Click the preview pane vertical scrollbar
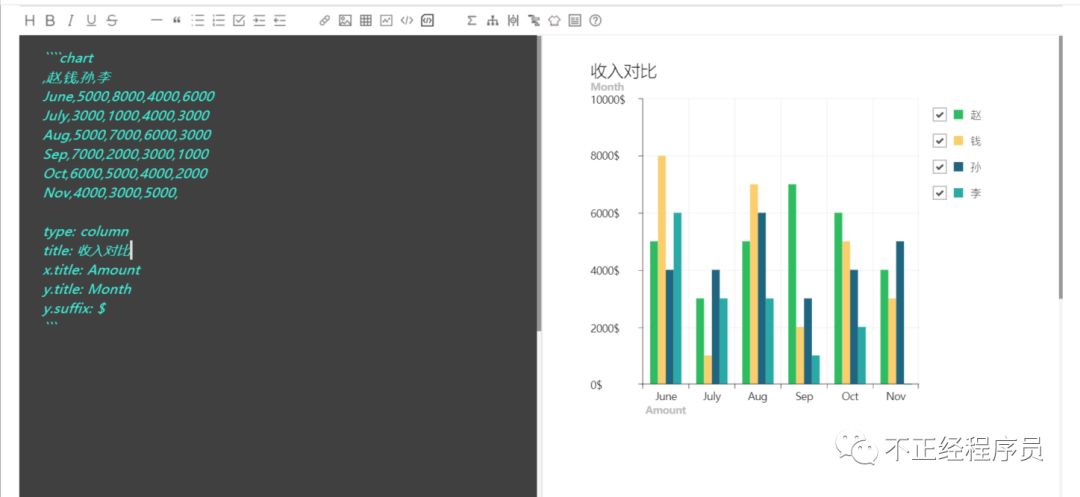 pyautogui.click(x=1060, y=167)
